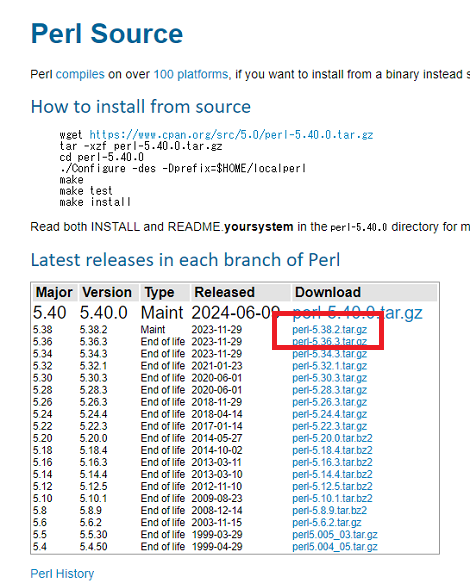470x583 pixels.
Task: Download perl-5.38.2.tar.gz
Action: [x=329, y=330]
